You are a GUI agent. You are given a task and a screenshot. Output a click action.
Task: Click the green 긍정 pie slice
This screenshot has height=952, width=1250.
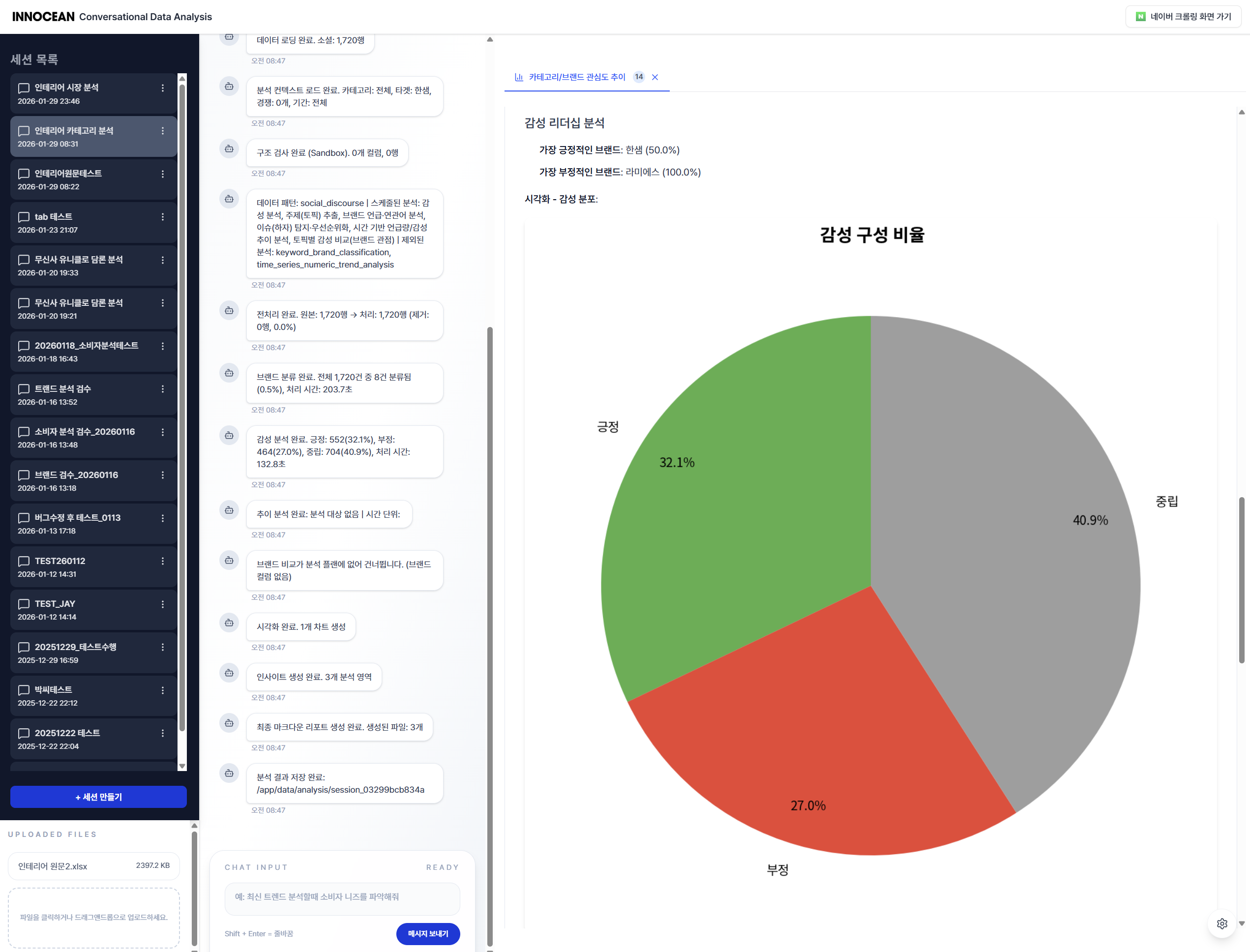(x=737, y=510)
